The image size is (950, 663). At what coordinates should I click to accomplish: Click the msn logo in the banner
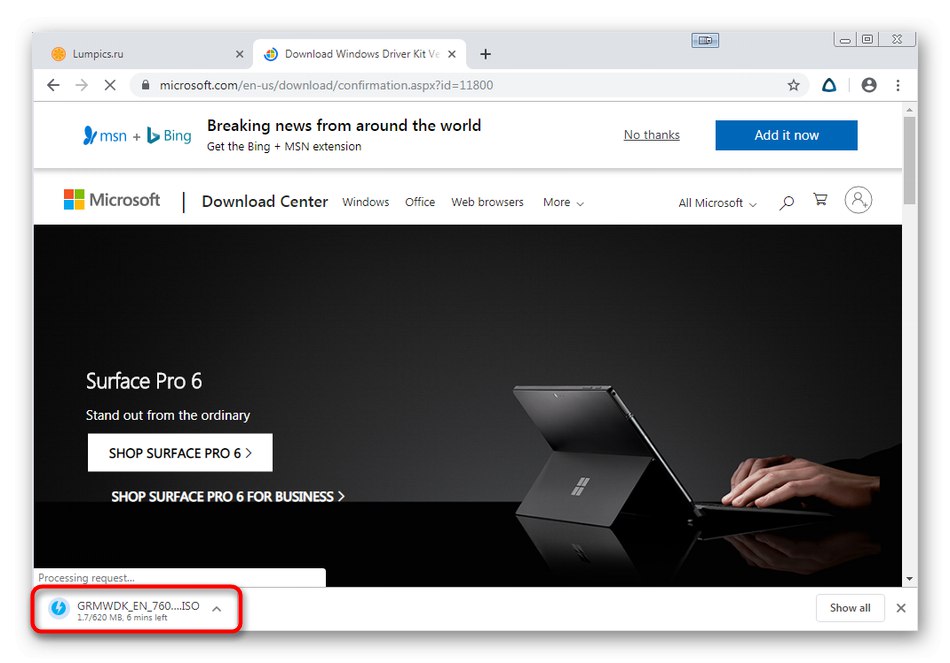104,135
